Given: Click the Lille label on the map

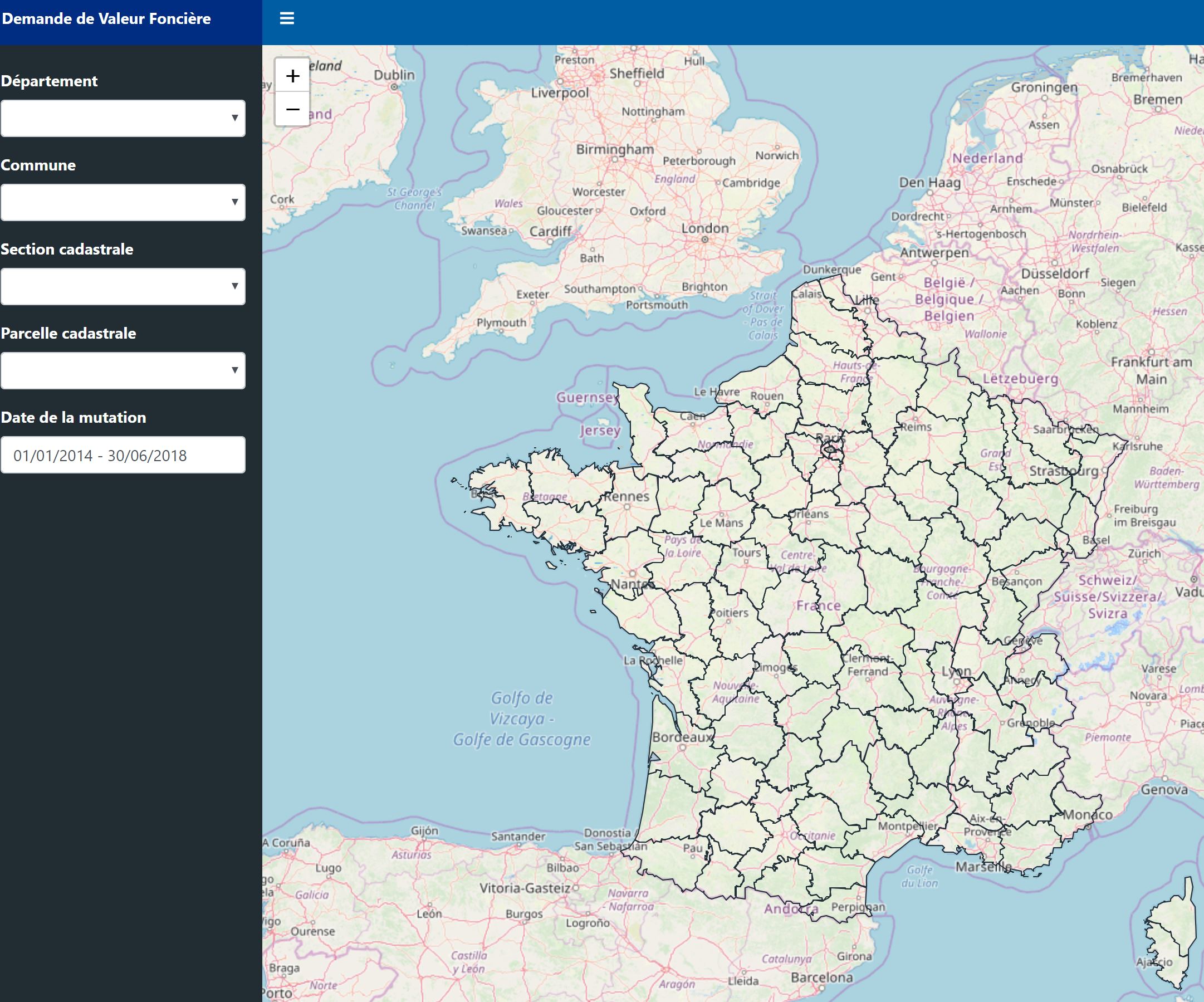Looking at the screenshot, I should coord(868,300).
